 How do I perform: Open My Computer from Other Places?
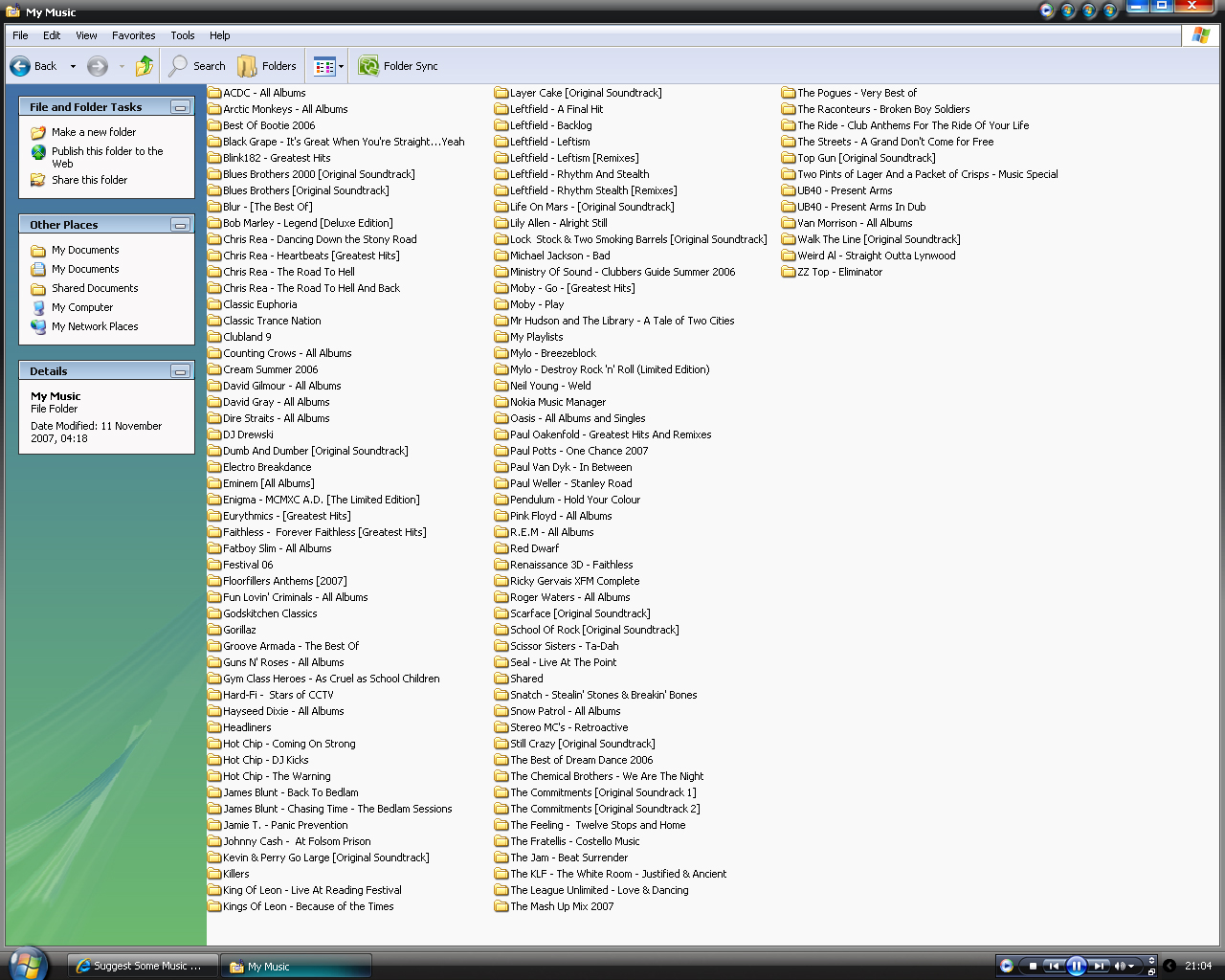(x=82, y=307)
